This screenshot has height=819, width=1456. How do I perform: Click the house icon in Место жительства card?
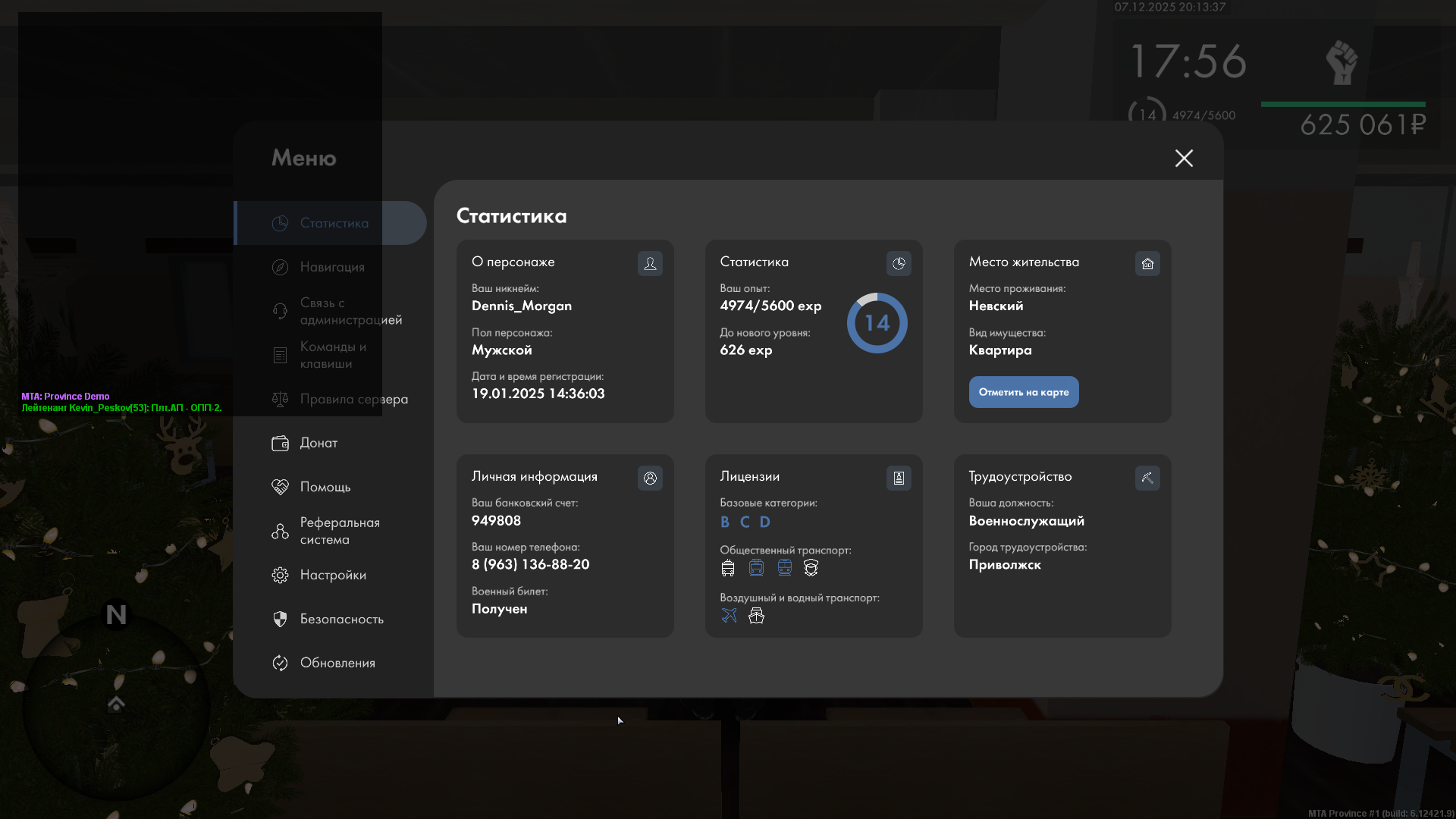coord(1147,263)
